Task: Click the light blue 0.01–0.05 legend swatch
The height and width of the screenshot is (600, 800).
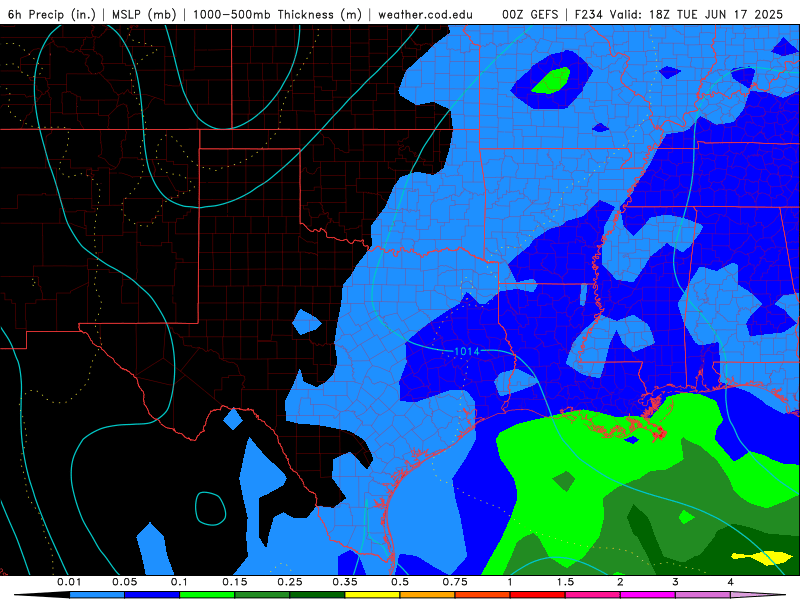Action: click(97, 595)
